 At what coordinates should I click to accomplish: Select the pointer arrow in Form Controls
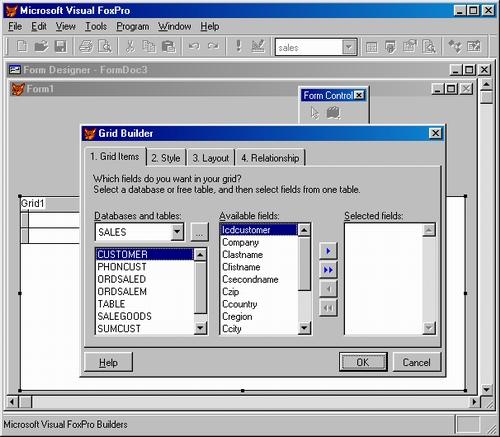pos(315,113)
